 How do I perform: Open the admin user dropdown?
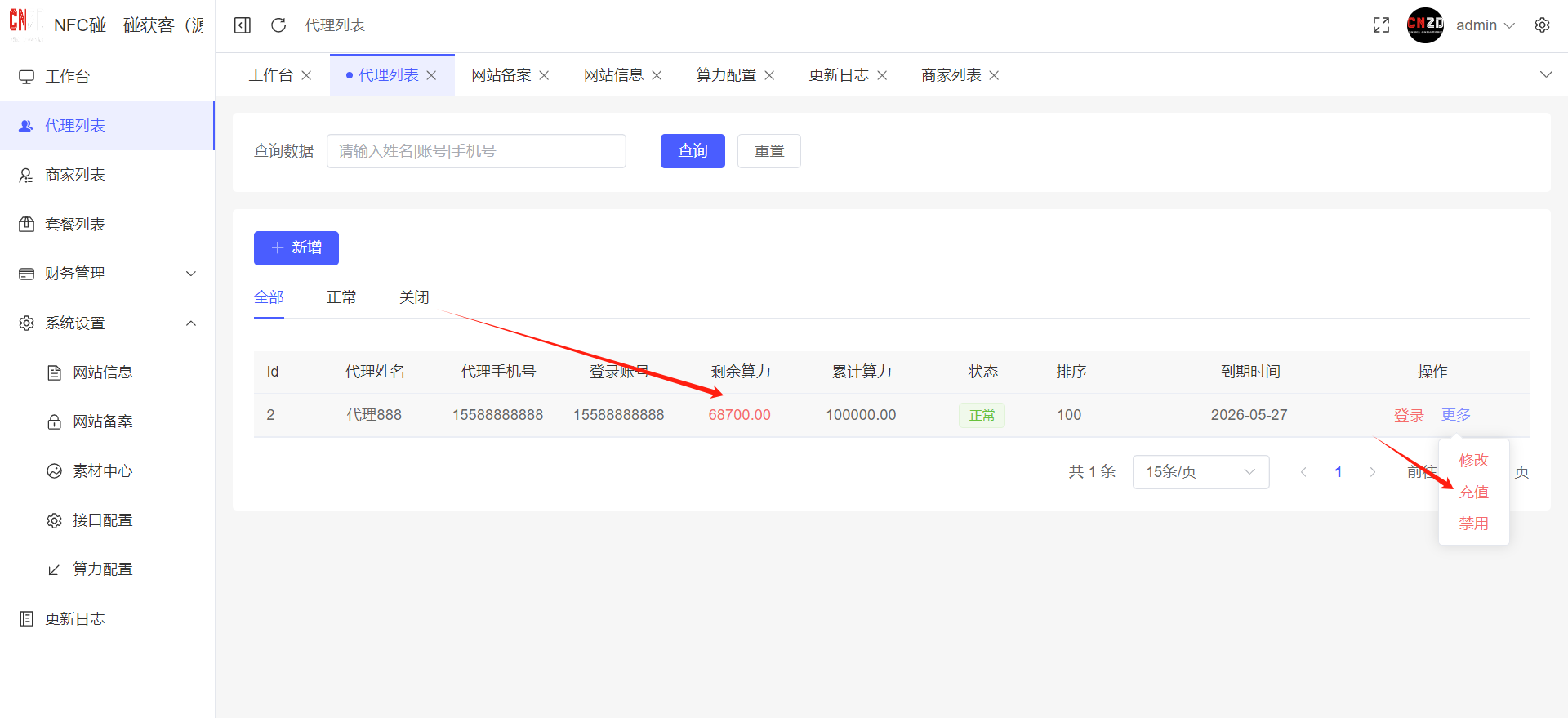[x=1484, y=25]
